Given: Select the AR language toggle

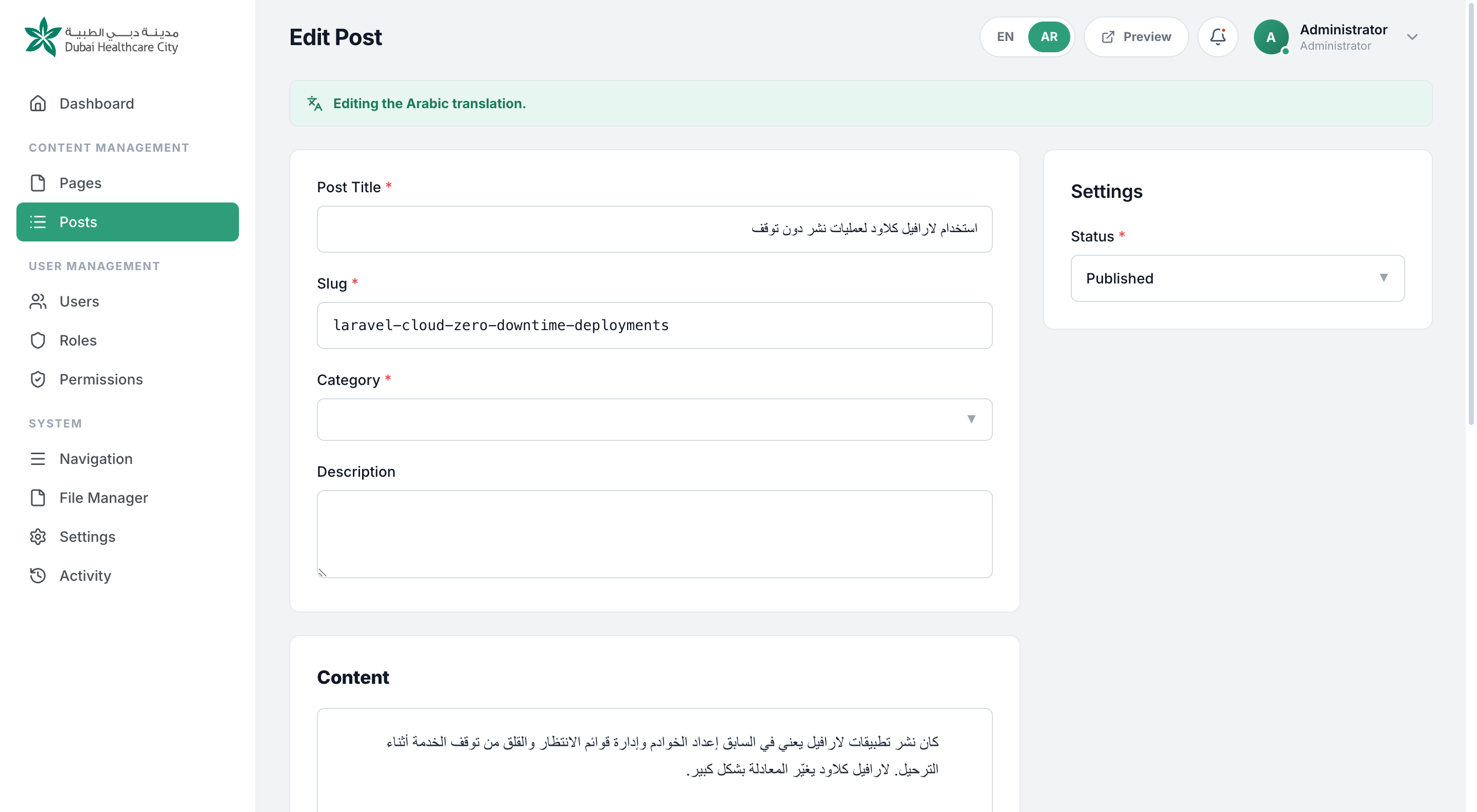Looking at the screenshot, I should tap(1049, 37).
